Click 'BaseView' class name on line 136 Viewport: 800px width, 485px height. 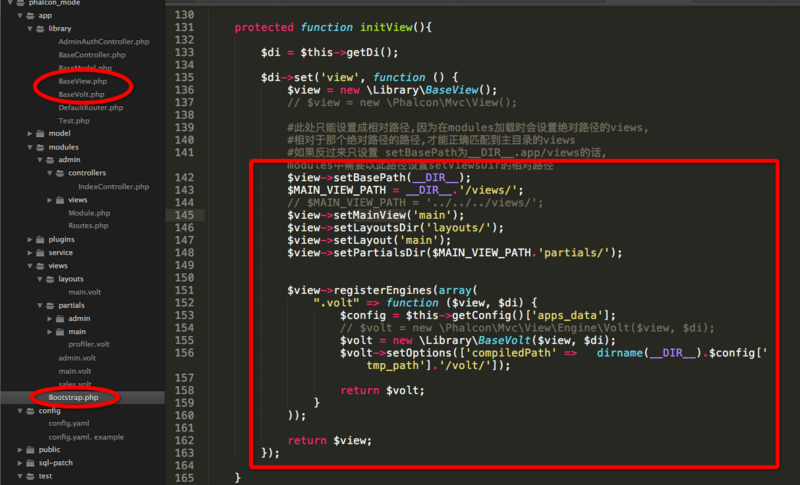(452, 90)
